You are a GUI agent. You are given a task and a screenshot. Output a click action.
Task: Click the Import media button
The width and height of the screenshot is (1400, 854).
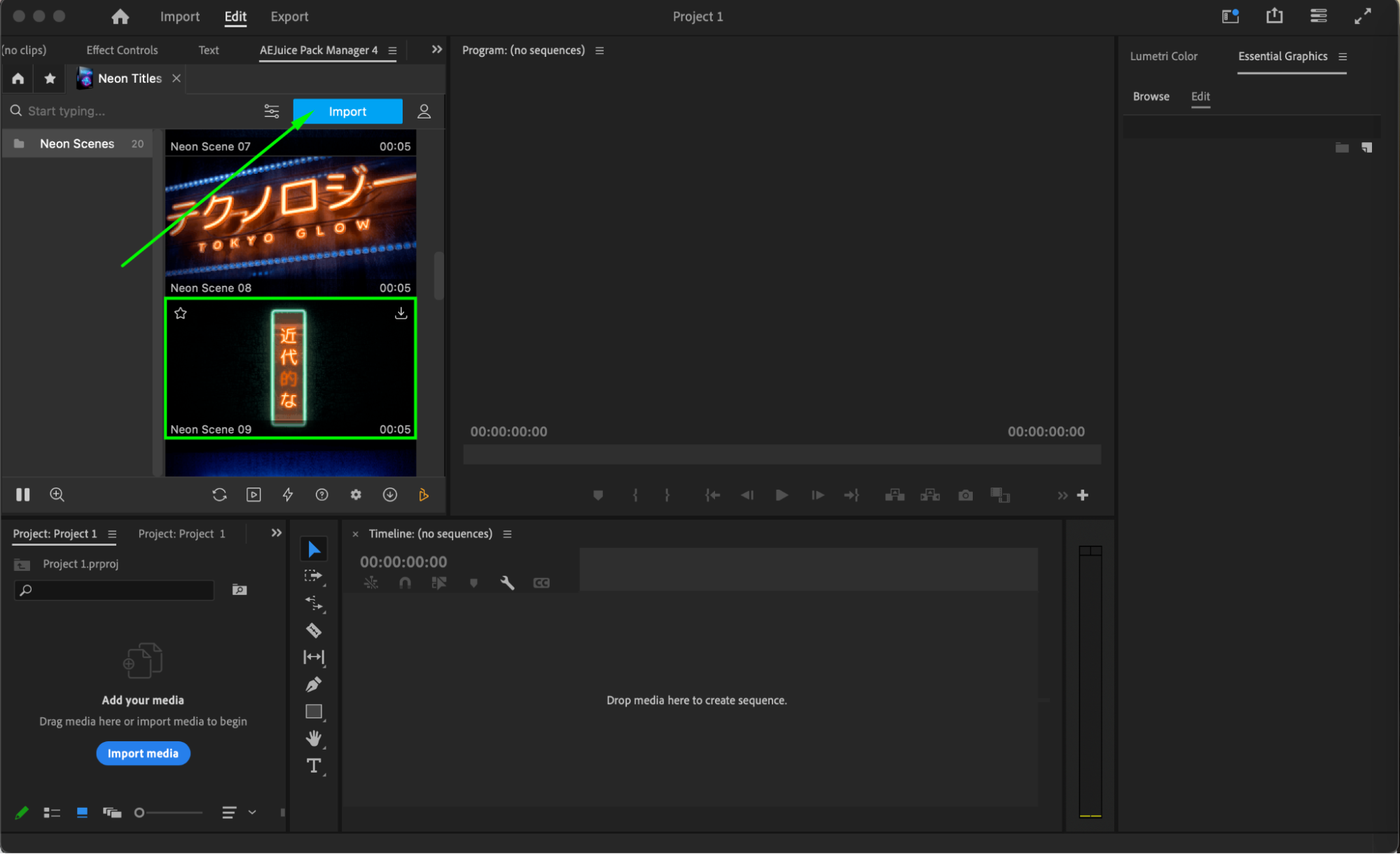pyautogui.click(x=143, y=753)
